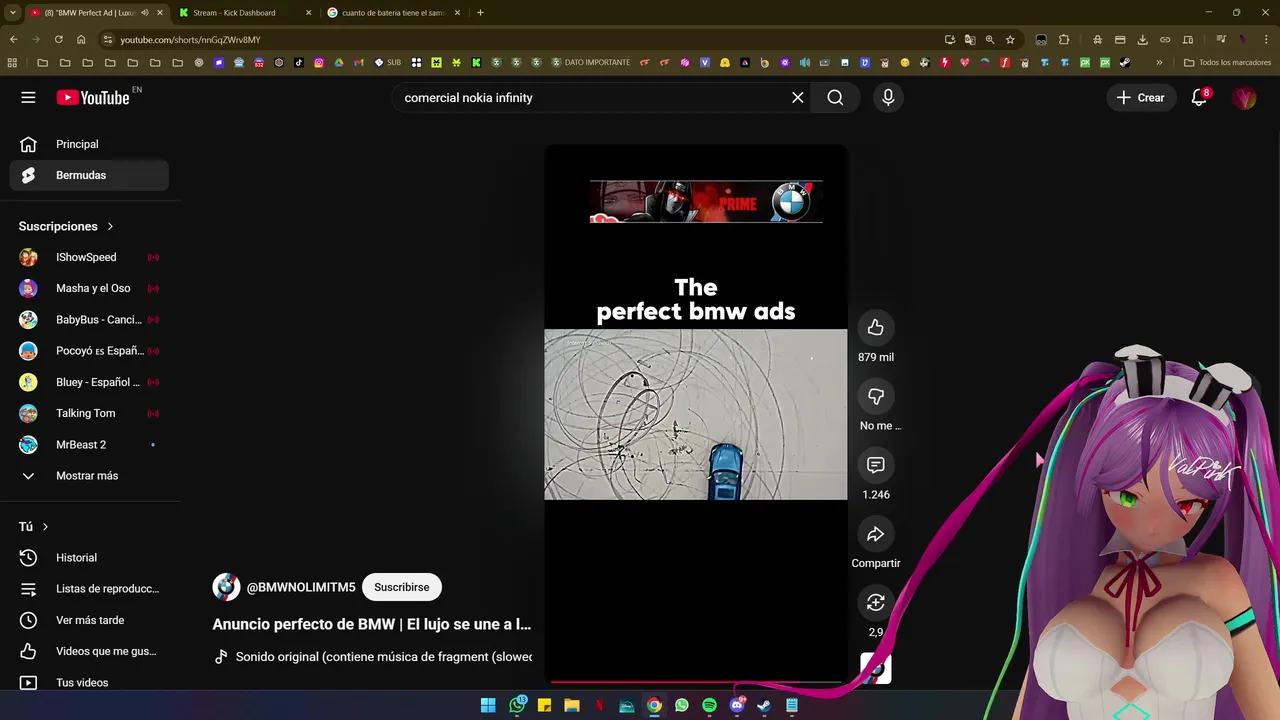Open a new browser tab

click(x=480, y=13)
